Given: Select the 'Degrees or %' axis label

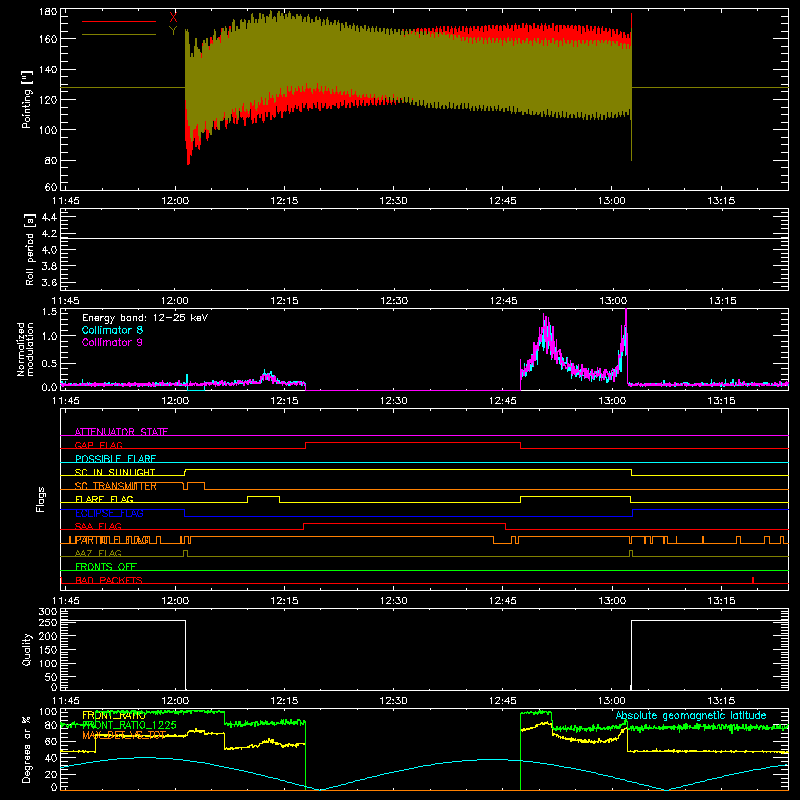Looking at the screenshot, I should click(27, 749).
